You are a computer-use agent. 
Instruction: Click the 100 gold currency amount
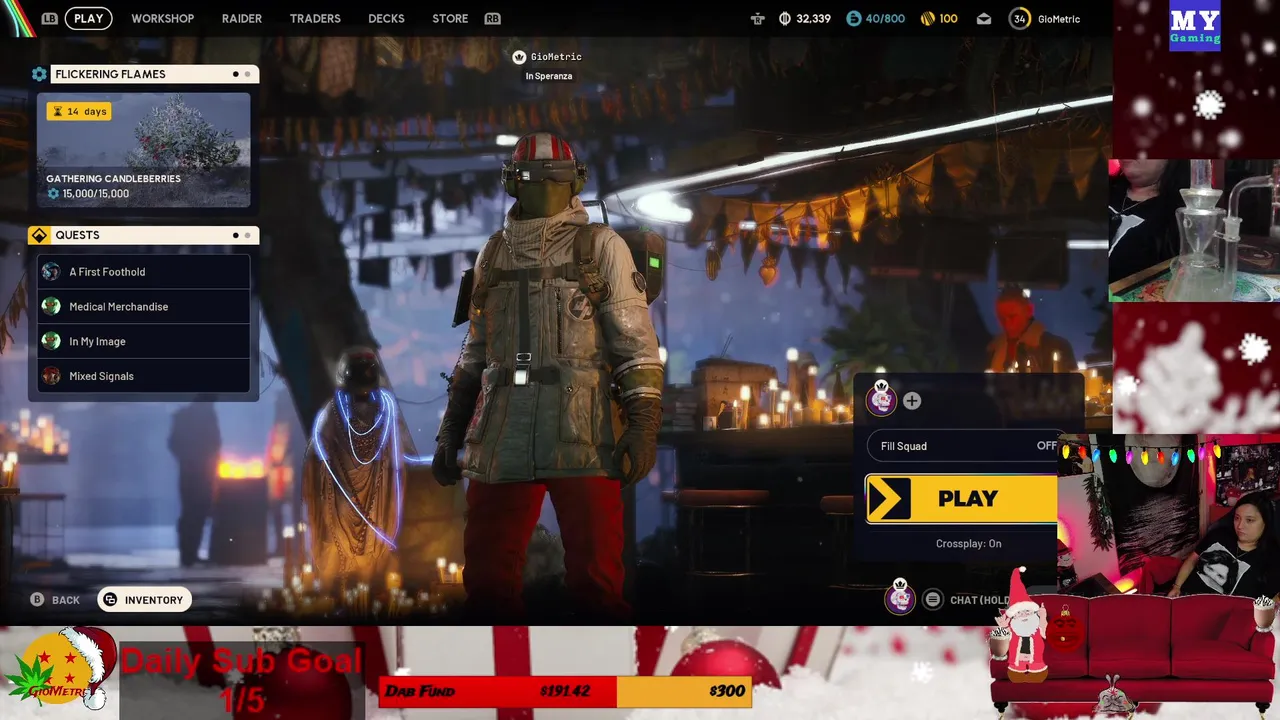(x=948, y=19)
